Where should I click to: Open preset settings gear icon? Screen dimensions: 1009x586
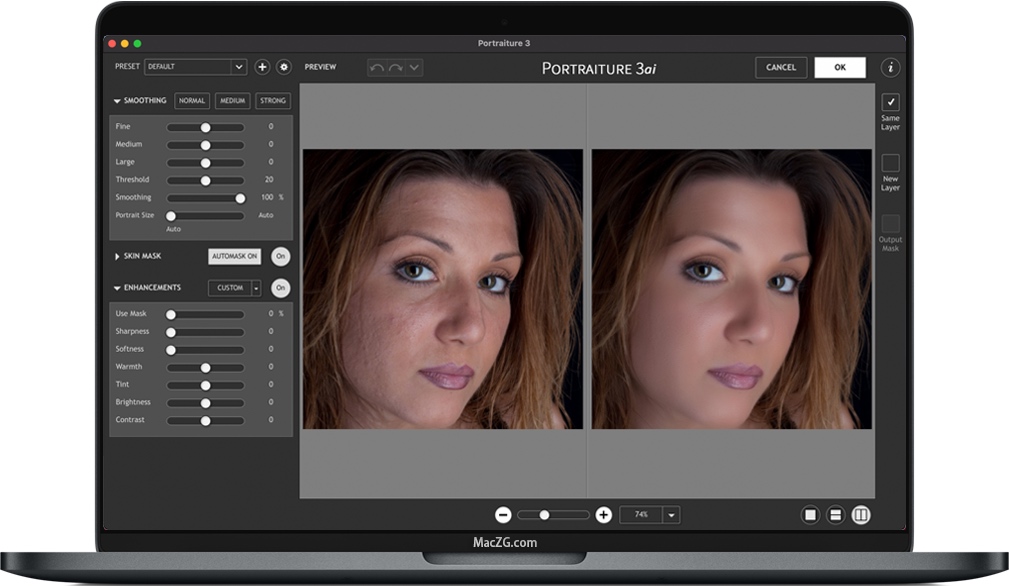(284, 67)
